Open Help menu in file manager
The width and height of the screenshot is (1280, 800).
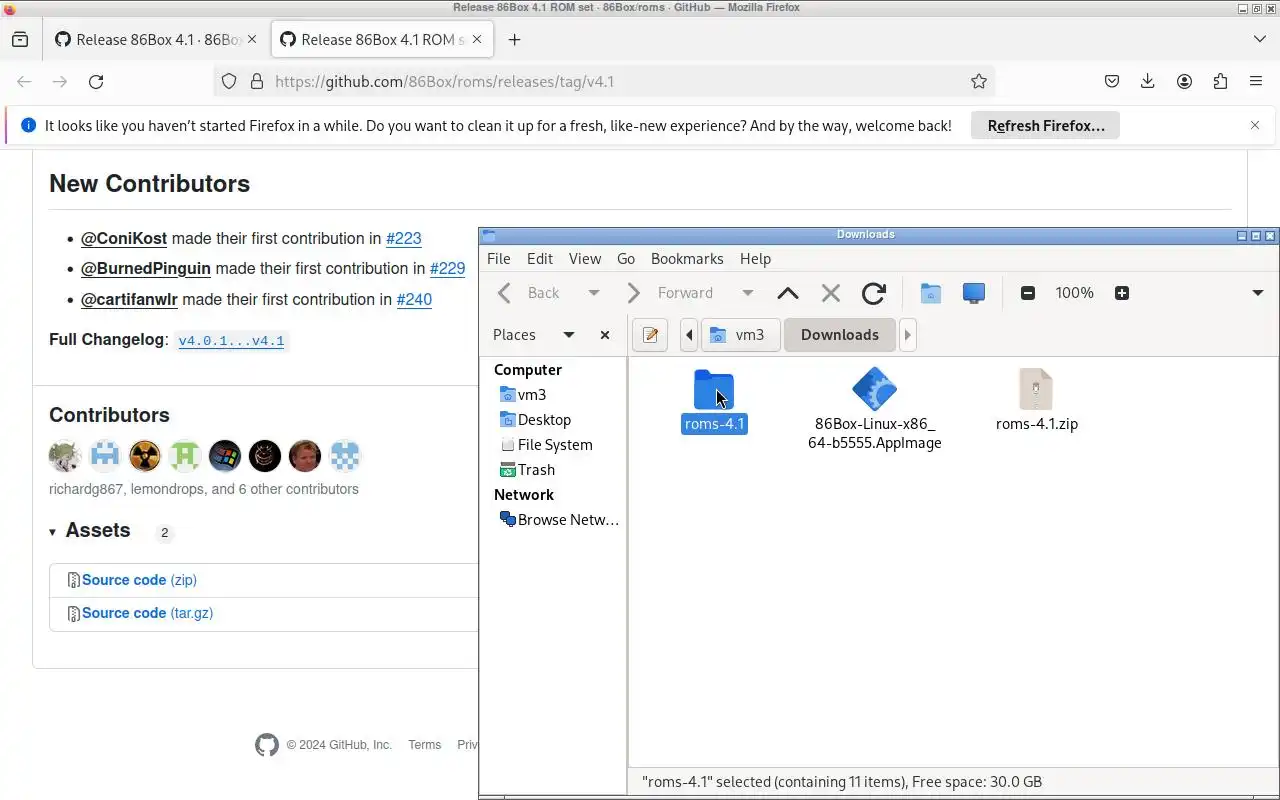pyautogui.click(x=755, y=259)
